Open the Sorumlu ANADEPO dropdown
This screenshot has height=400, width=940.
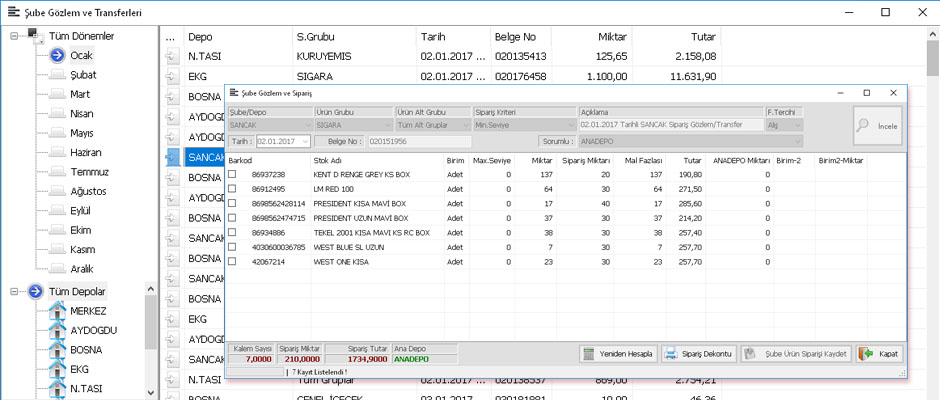(798, 142)
